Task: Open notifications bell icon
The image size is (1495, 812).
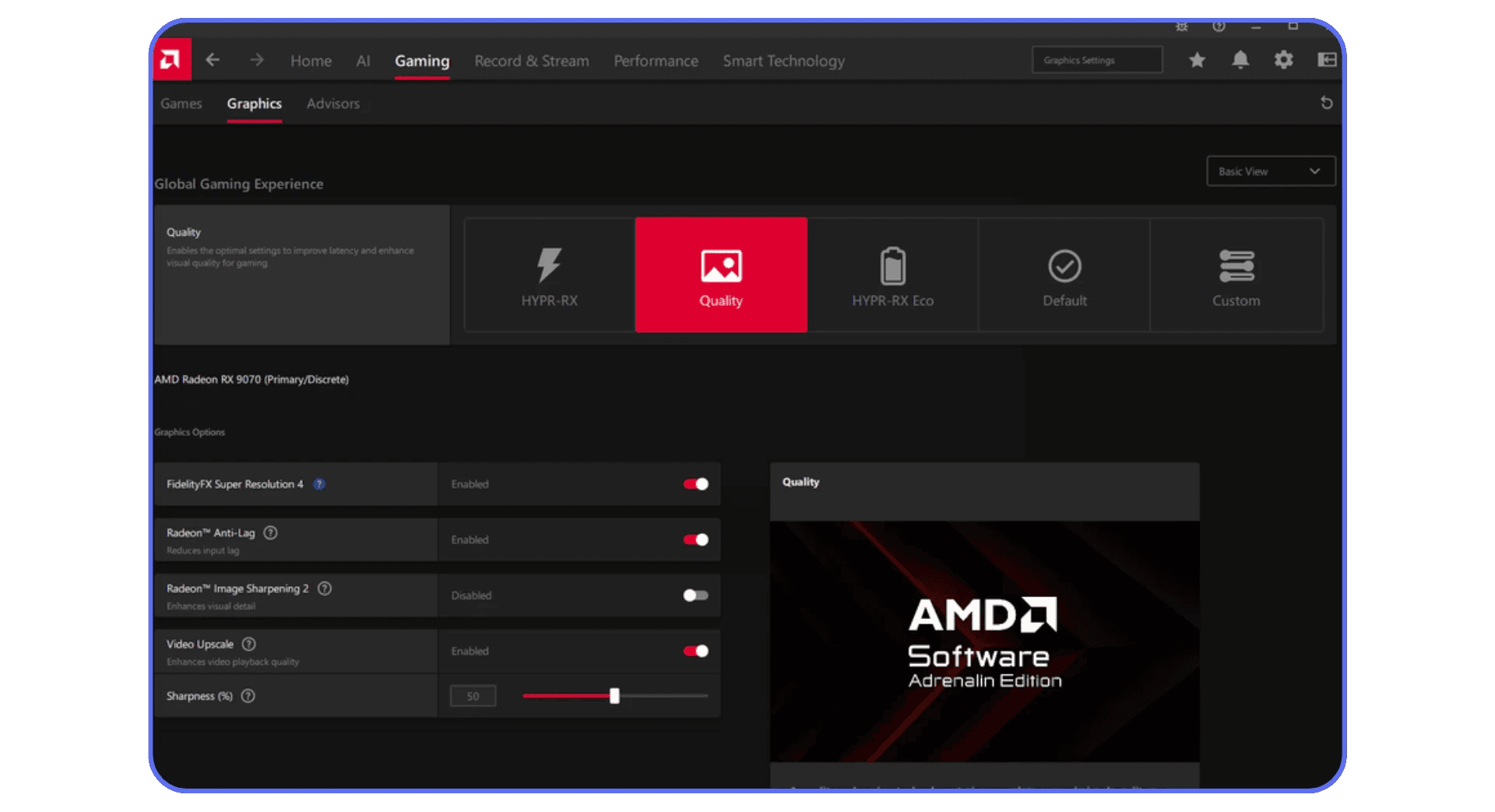Action: tap(1240, 60)
